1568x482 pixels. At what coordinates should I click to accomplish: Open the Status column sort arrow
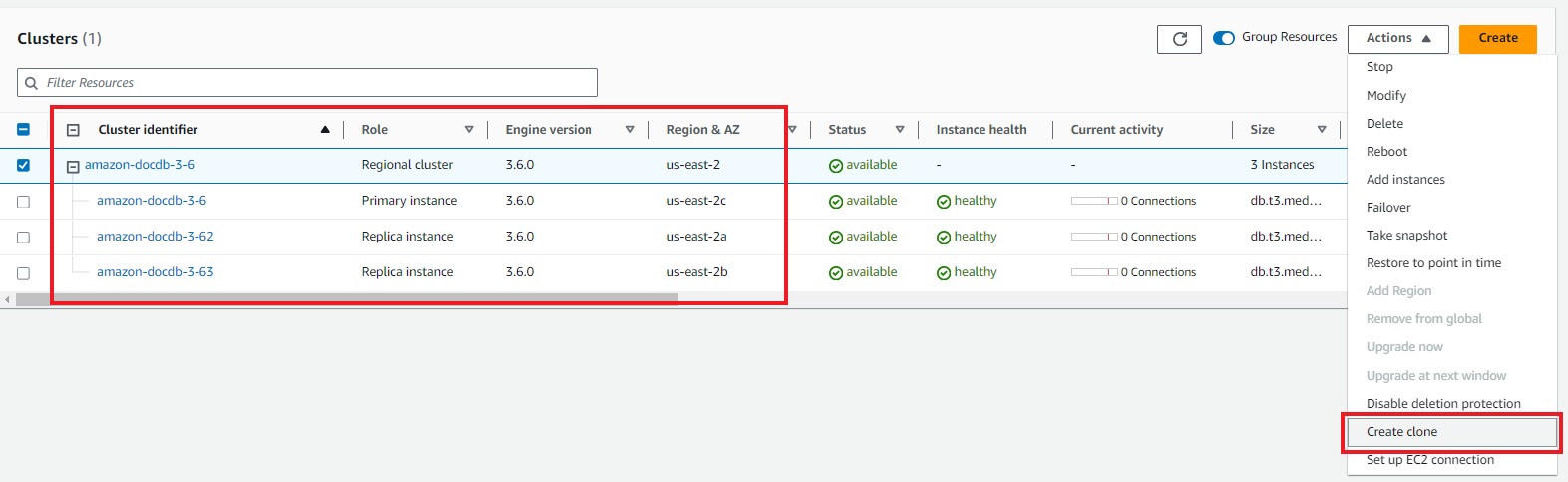click(900, 130)
